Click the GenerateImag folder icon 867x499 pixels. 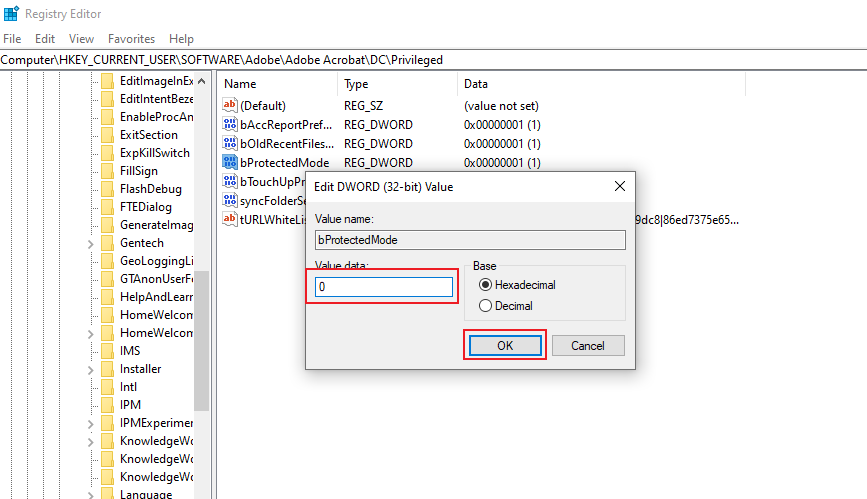[107, 225]
